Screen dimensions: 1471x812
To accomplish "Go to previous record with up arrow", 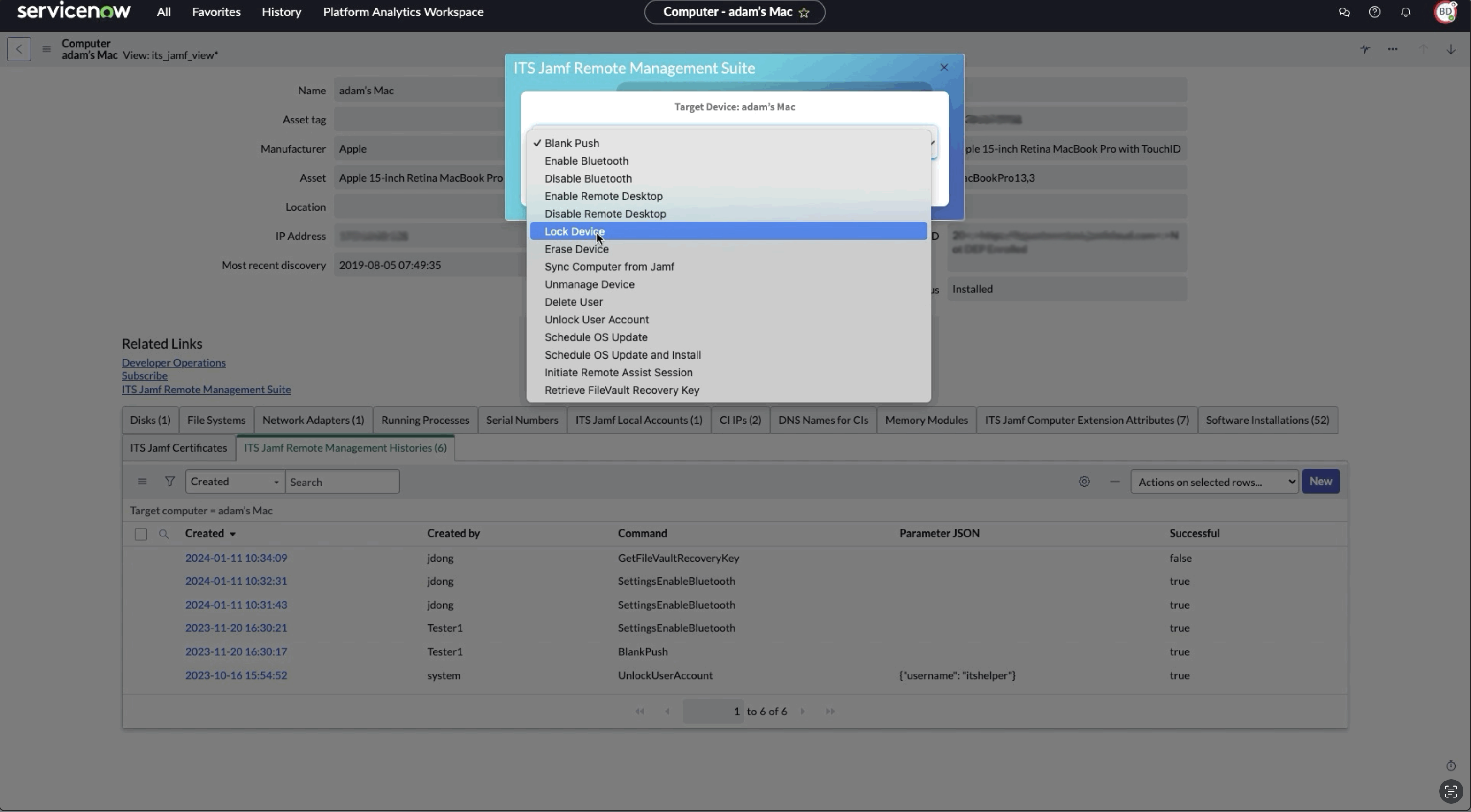I will pos(1423,49).
